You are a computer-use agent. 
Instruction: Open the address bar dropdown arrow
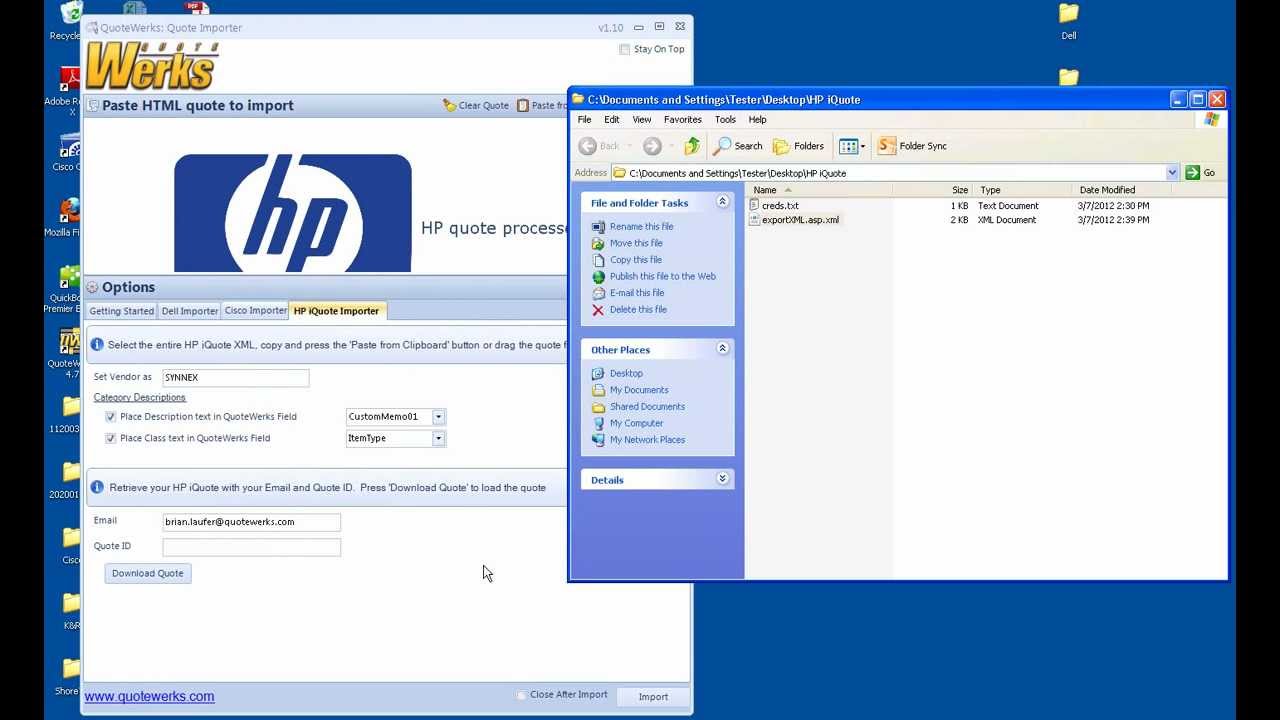click(1172, 173)
